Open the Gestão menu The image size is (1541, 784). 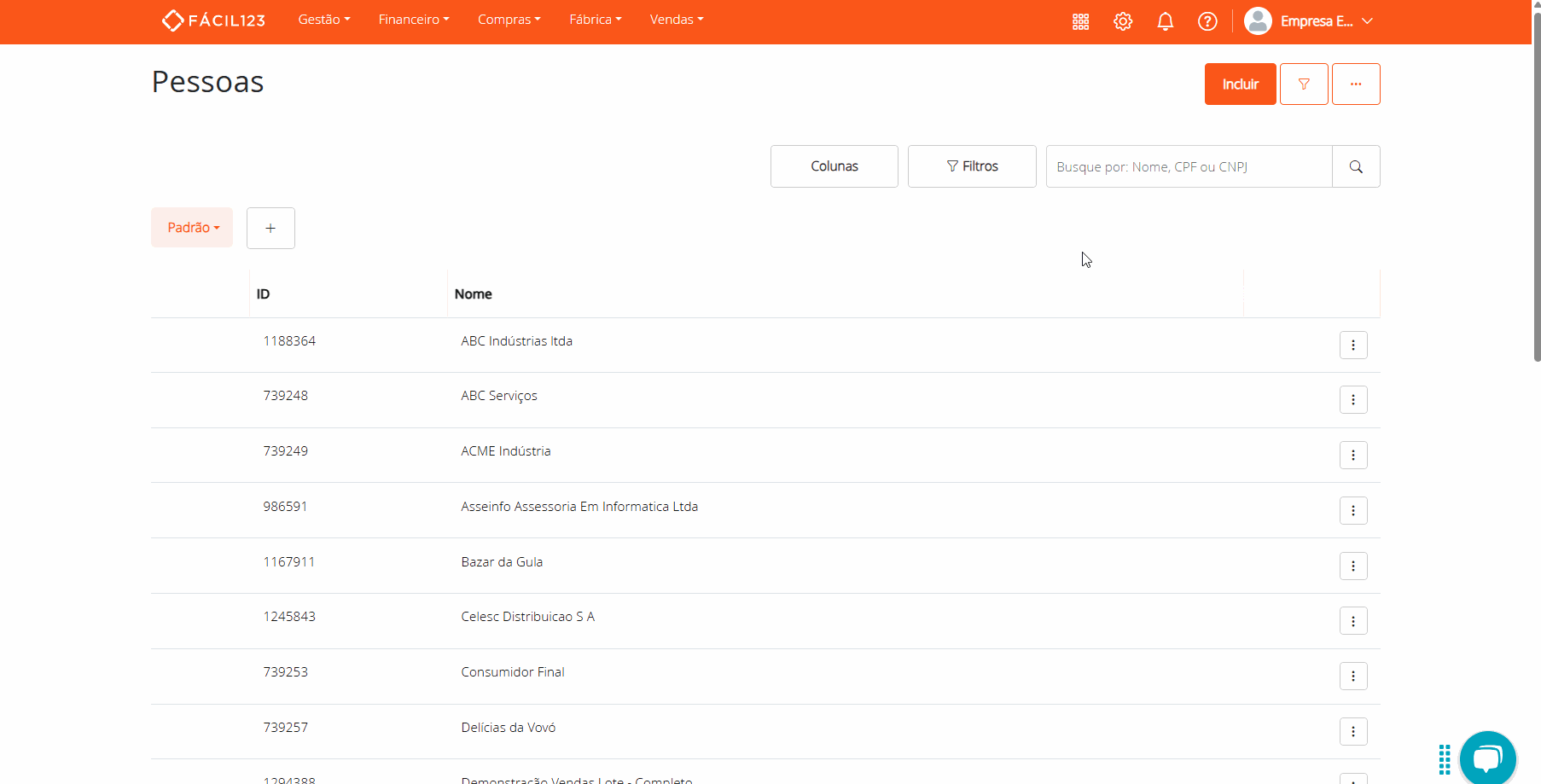coord(323,20)
